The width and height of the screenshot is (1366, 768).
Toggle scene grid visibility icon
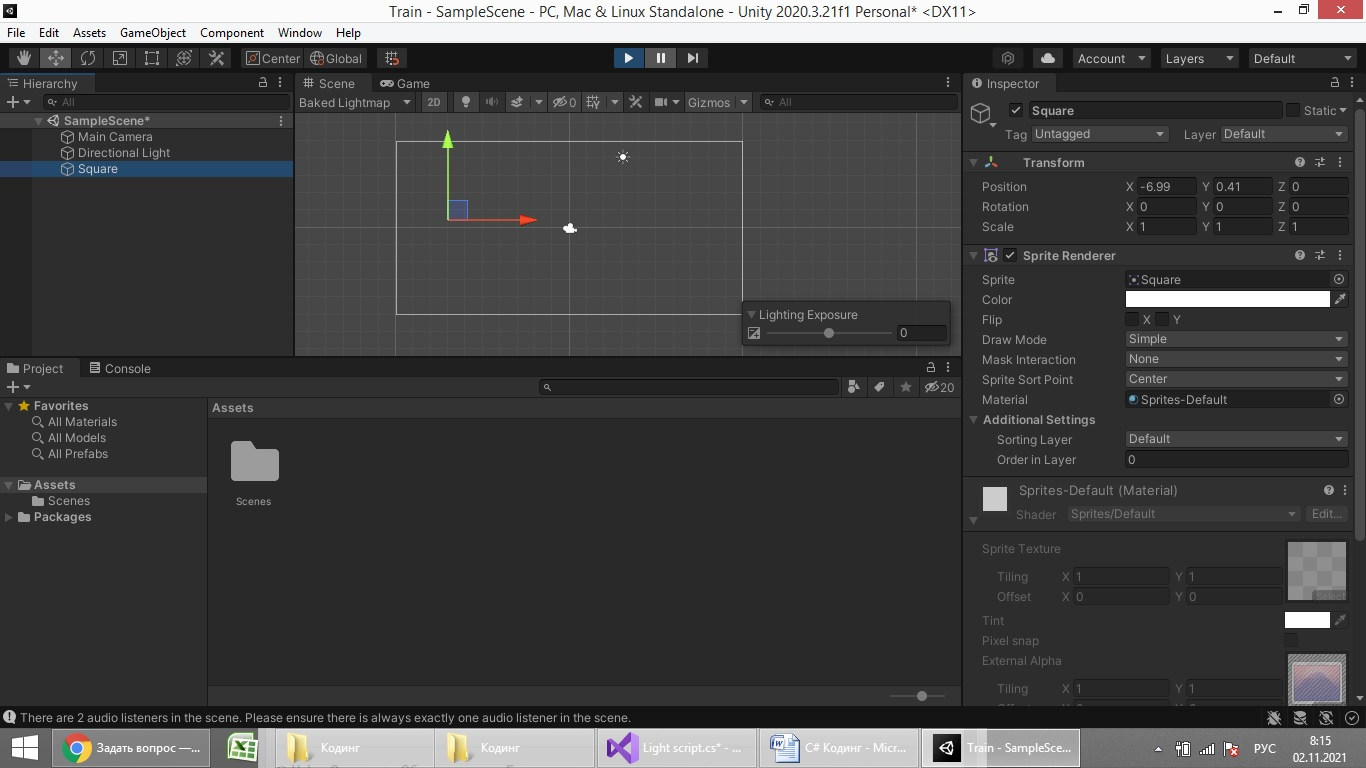point(593,102)
